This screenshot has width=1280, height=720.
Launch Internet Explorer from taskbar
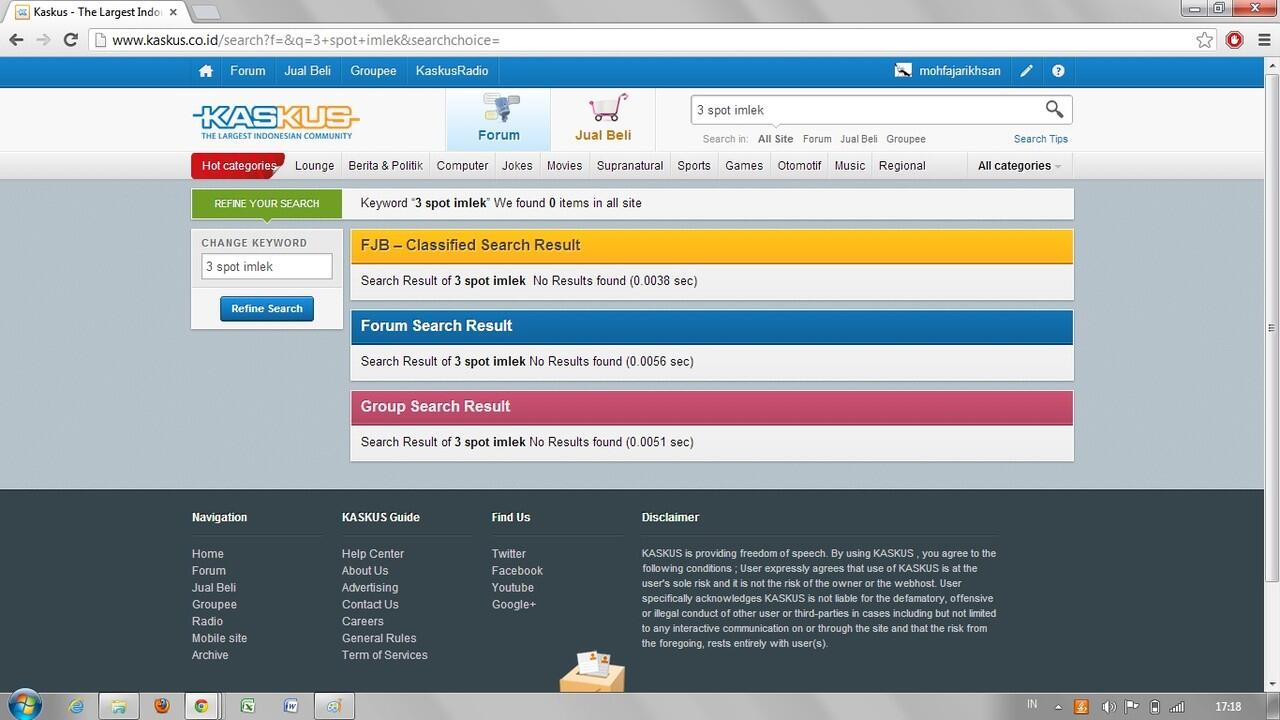[77, 705]
